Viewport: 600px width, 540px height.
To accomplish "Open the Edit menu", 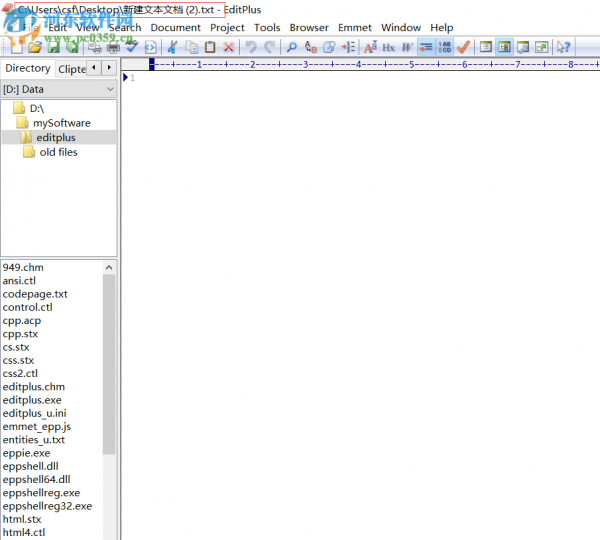I will [x=57, y=28].
